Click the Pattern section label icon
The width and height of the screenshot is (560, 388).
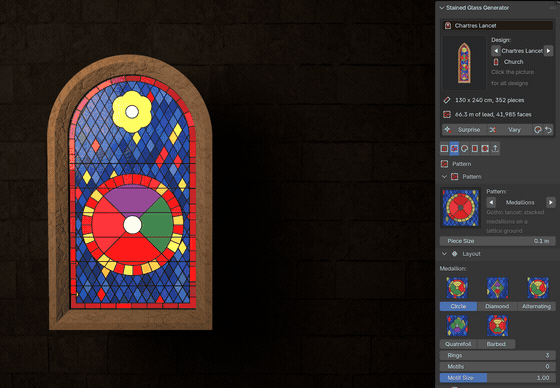445,164
